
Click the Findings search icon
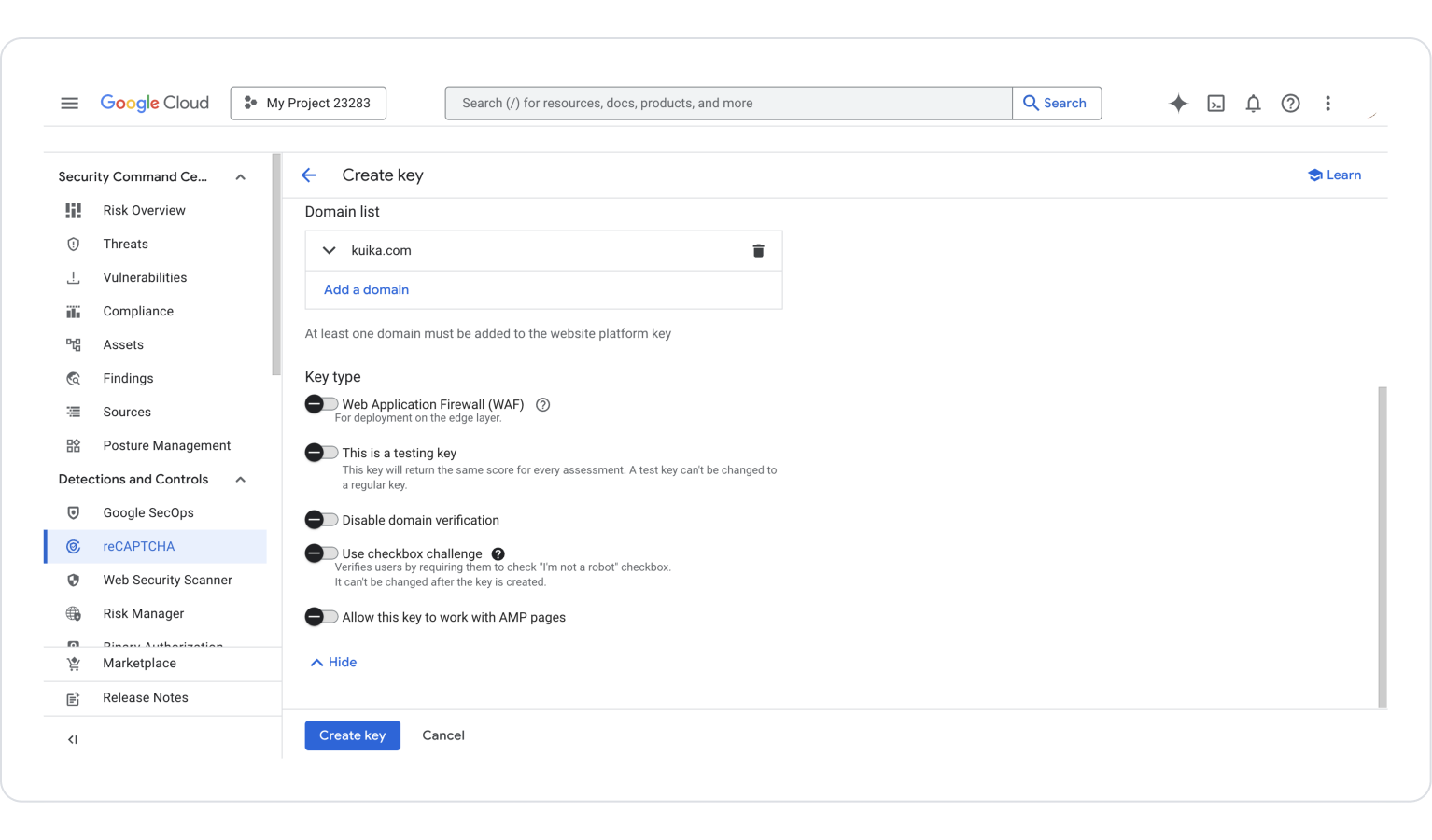(73, 379)
